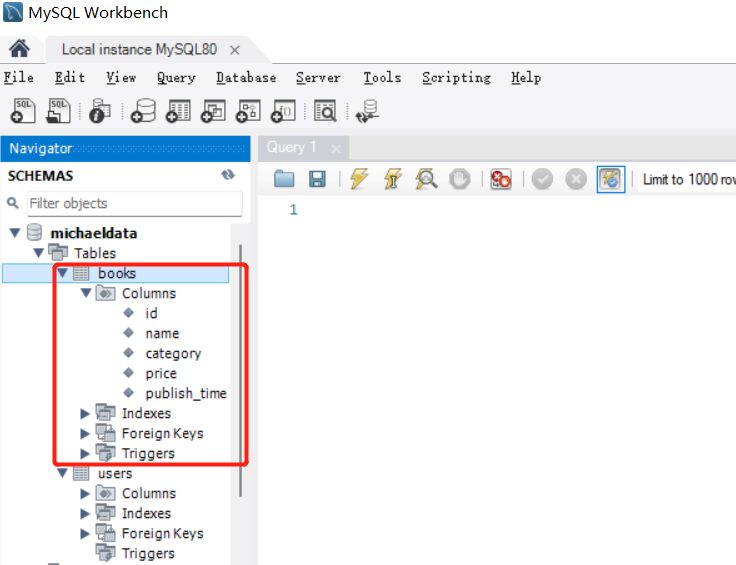Open the Database menu

[x=246, y=77]
